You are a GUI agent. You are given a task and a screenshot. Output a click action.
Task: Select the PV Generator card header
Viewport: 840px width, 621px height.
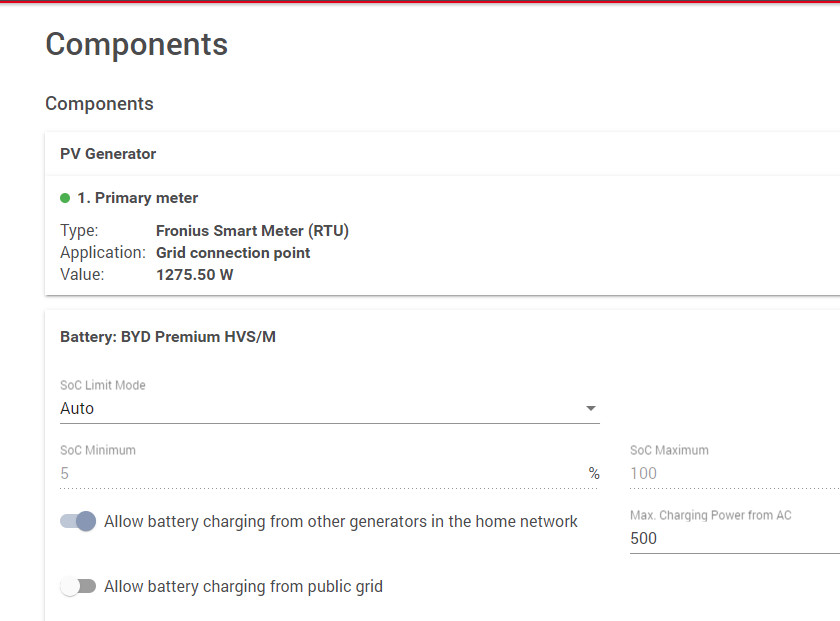[x=108, y=154]
